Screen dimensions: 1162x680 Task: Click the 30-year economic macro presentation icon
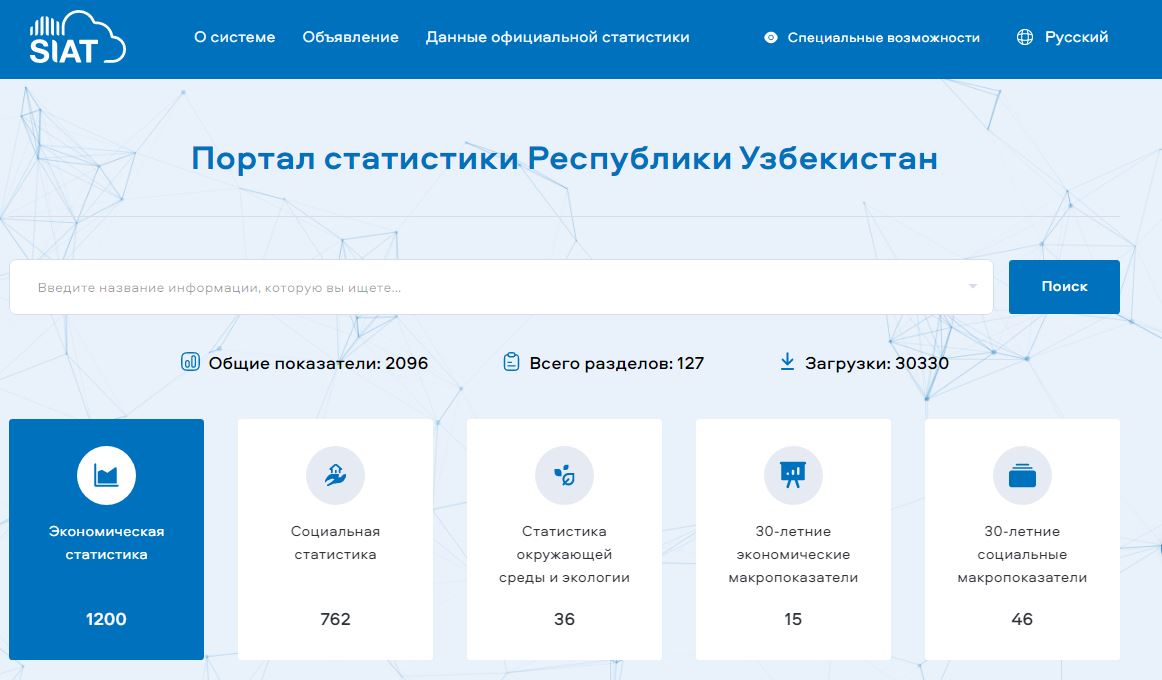[793, 475]
